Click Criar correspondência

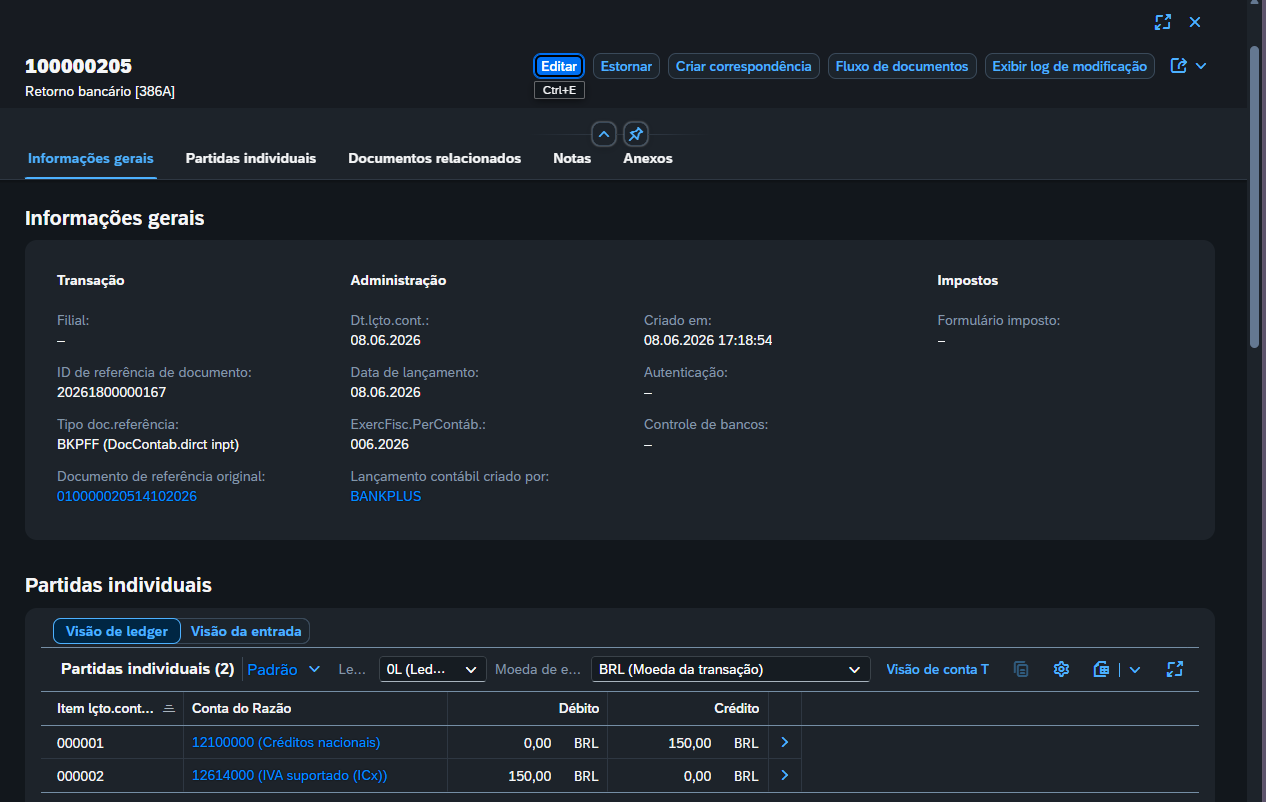click(x=744, y=66)
